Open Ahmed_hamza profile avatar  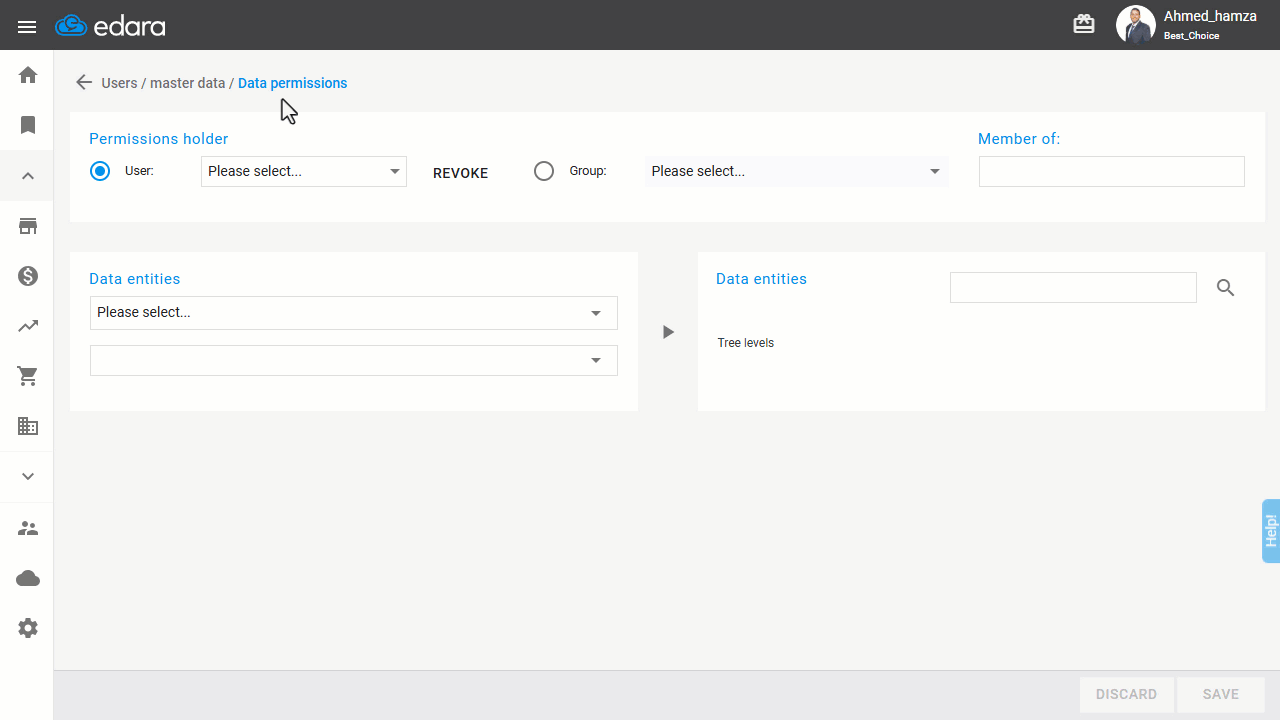pyautogui.click(x=1136, y=25)
